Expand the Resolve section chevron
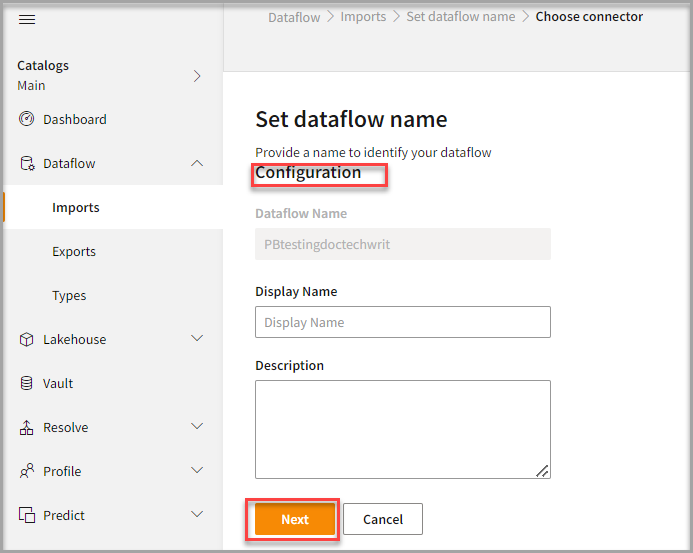693x553 pixels. pyautogui.click(x=197, y=427)
